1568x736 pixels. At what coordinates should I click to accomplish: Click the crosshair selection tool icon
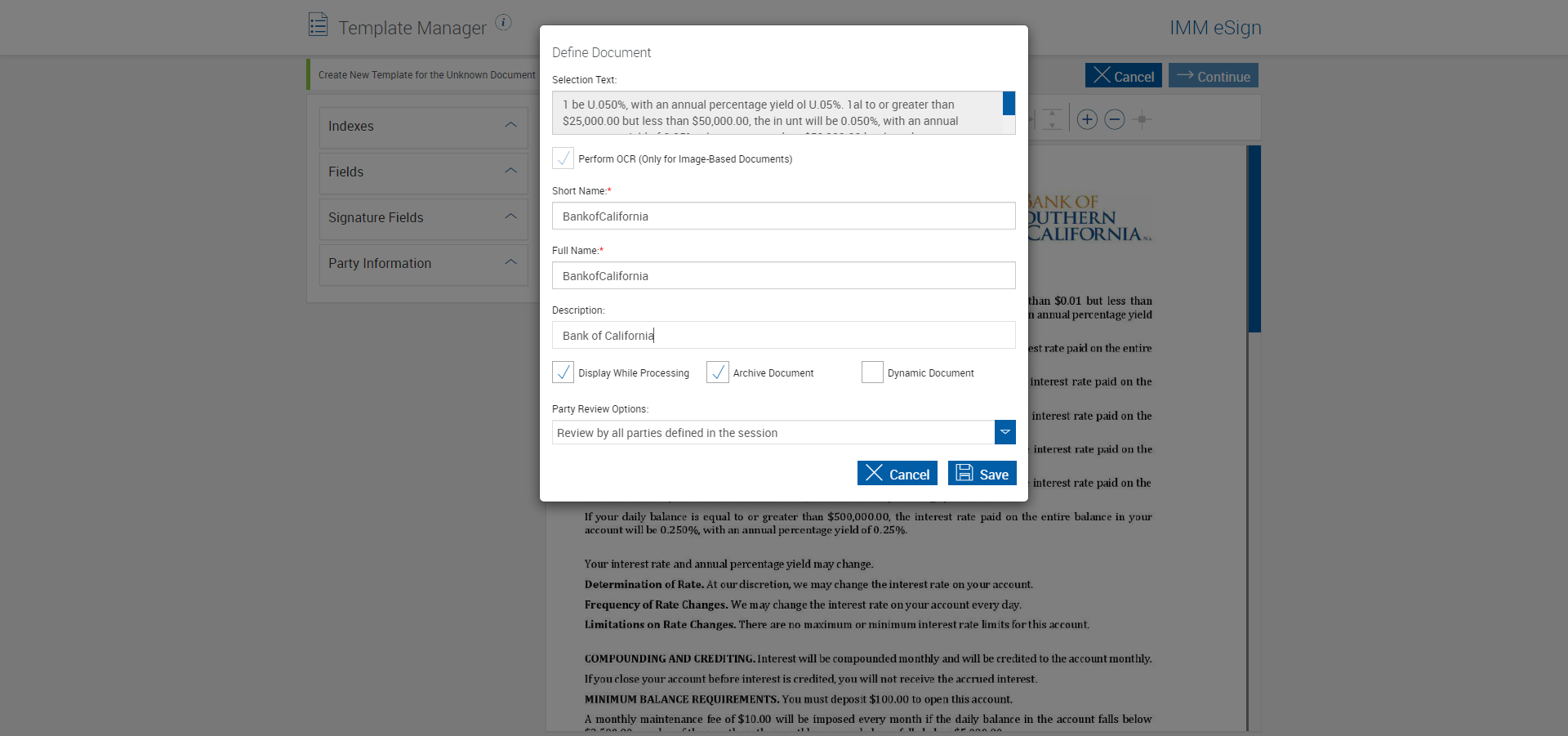1142,120
